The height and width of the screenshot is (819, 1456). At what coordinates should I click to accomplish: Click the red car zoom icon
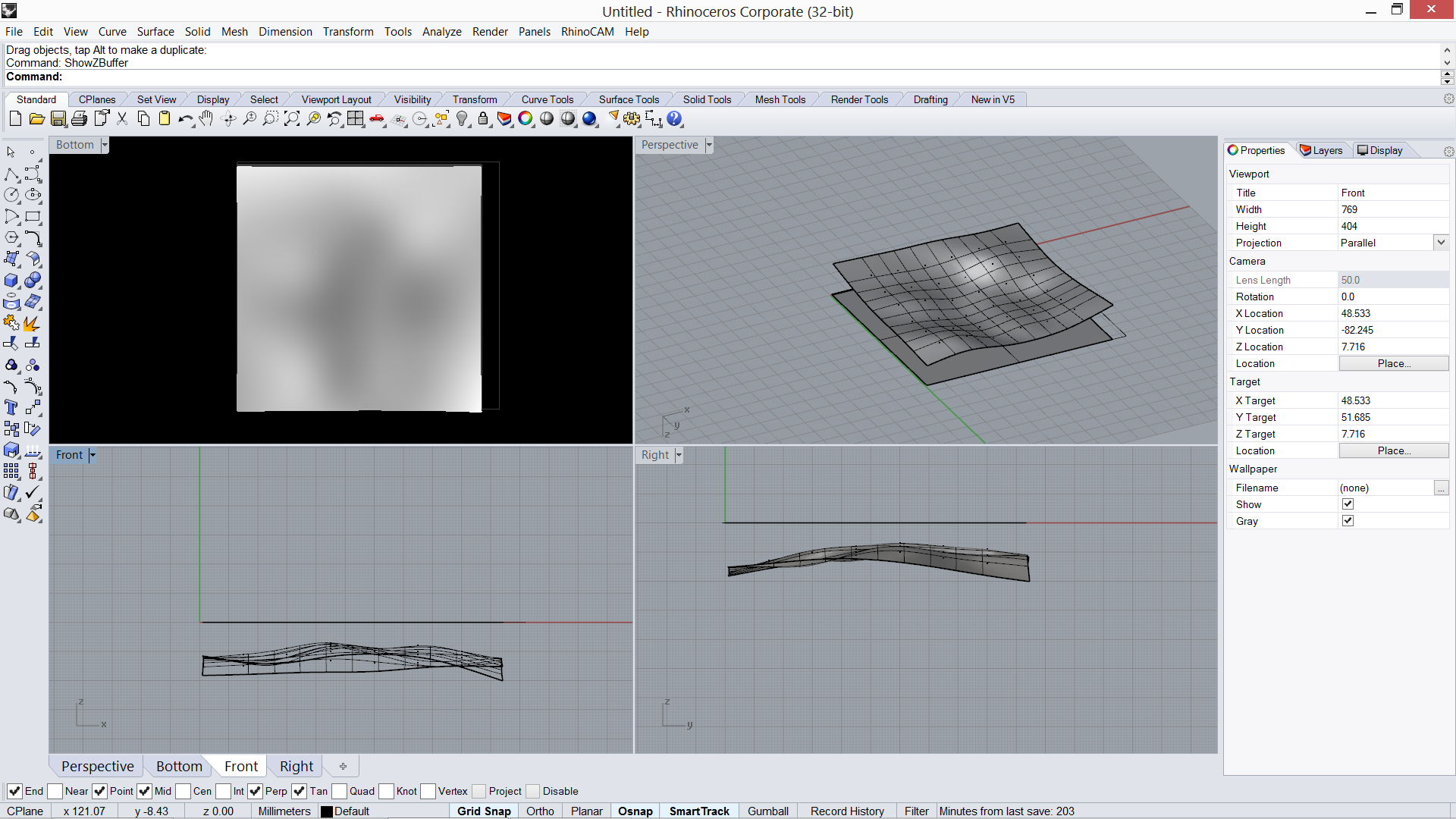click(377, 119)
